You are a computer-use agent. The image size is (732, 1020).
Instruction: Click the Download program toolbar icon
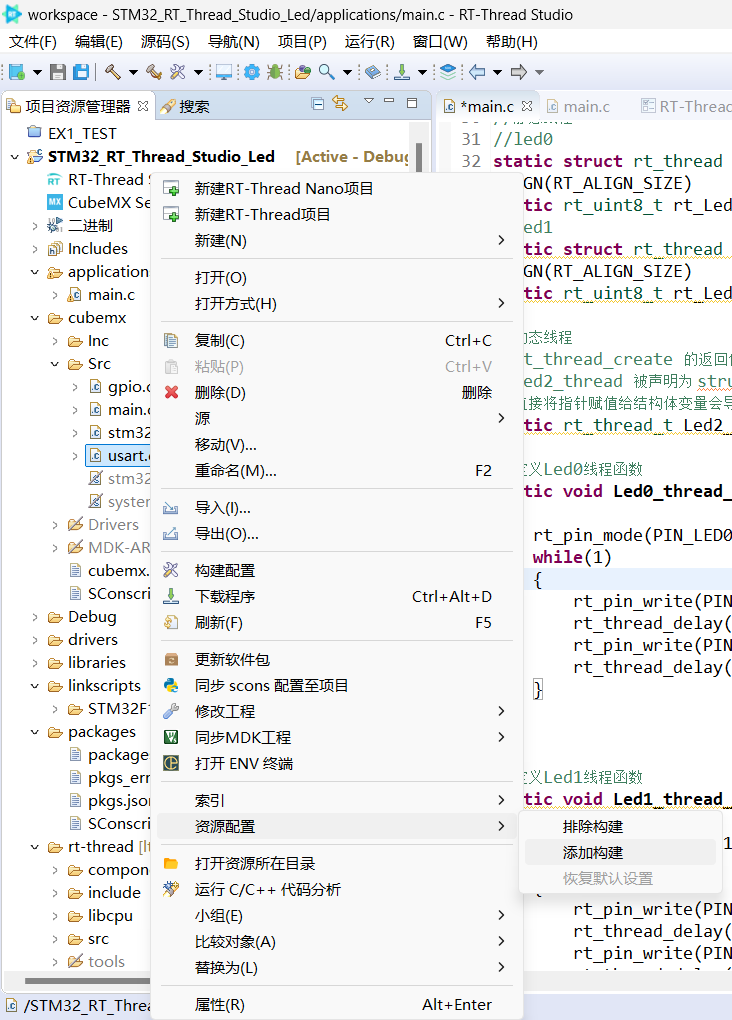402,72
